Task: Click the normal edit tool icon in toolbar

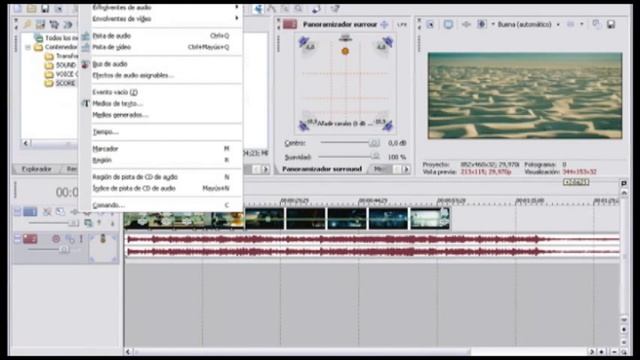Action: [x=258, y=9]
